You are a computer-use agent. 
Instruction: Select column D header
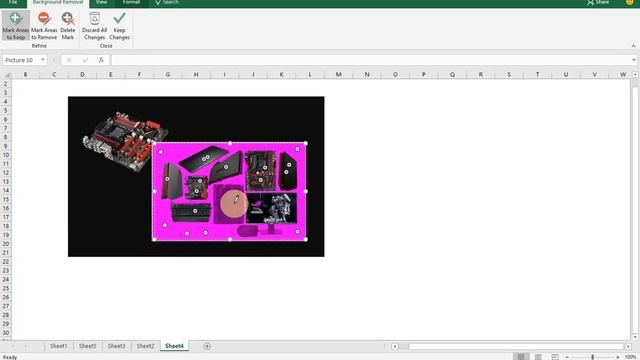pos(82,74)
